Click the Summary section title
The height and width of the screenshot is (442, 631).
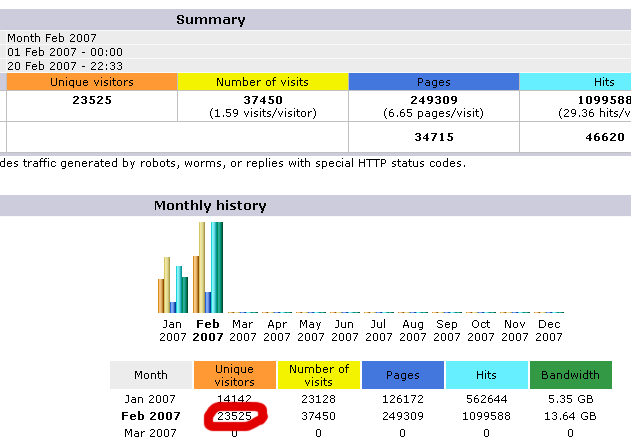tap(210, 20)
